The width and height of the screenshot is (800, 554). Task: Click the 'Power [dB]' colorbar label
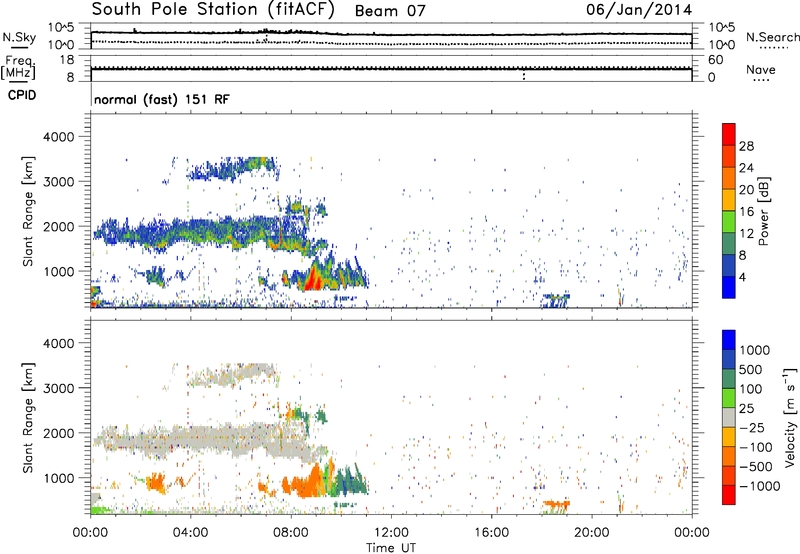point(764,211)
